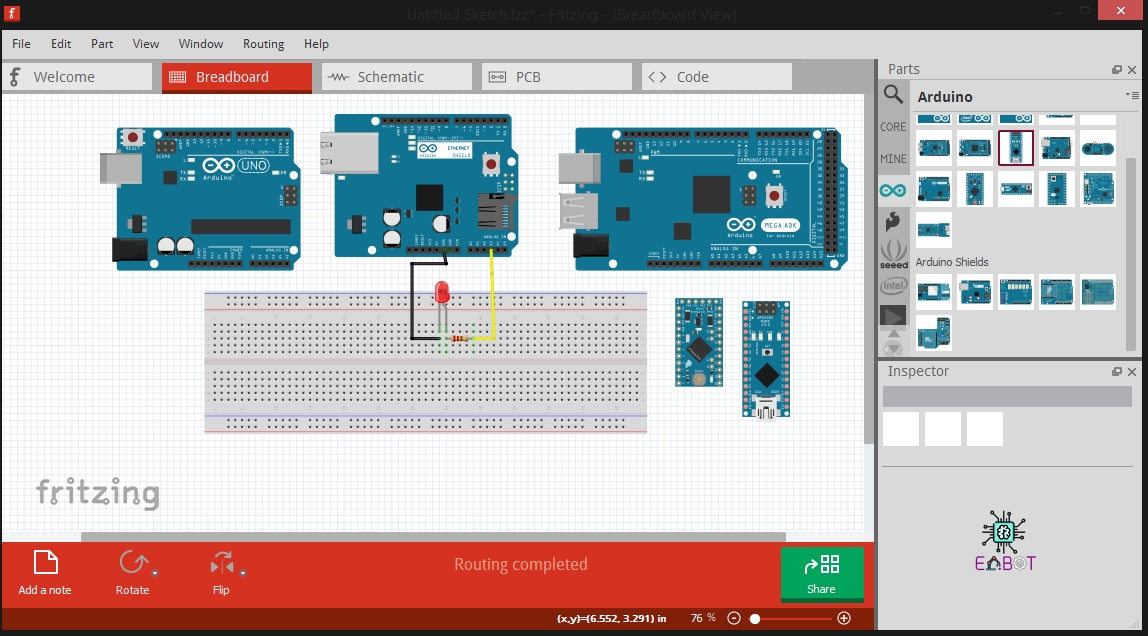Screen dimensions: 1148x636
Task: Zoom out with the minus icon
Action: pos(734,618)
